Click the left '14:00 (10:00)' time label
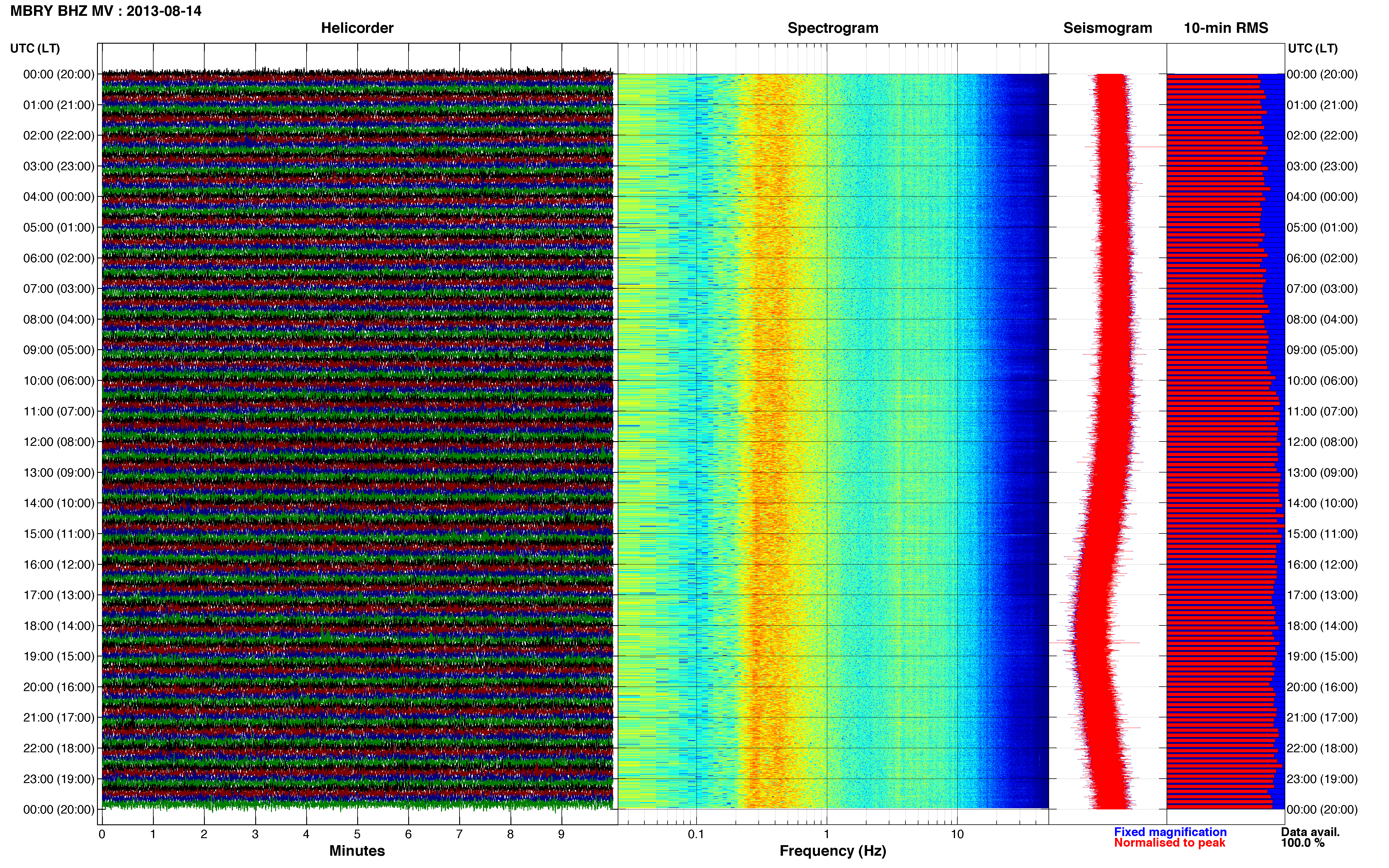Image resolution: width=1389 pixels, height=868 pixels. tap(59, 503)
